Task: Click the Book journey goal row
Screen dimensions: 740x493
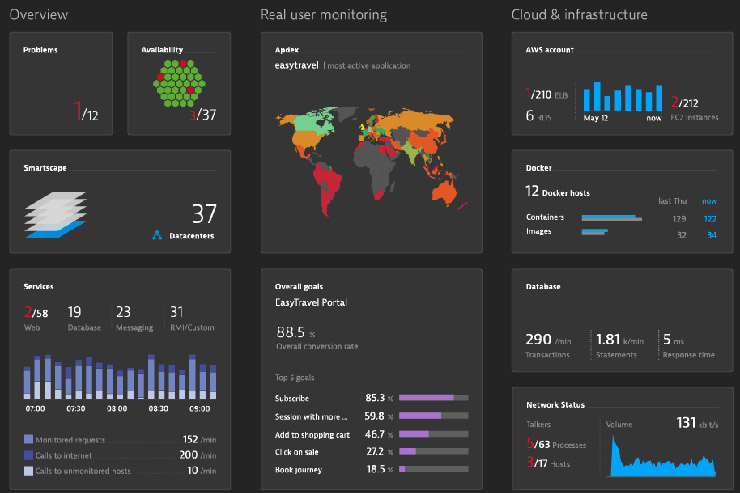Action: click(x=371, y=468)
